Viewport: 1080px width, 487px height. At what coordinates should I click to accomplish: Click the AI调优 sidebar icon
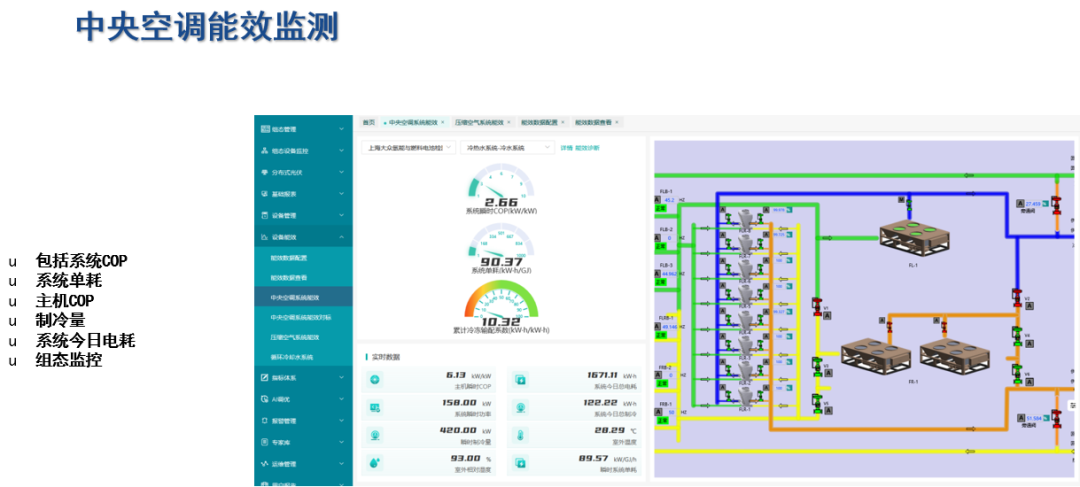265,399
